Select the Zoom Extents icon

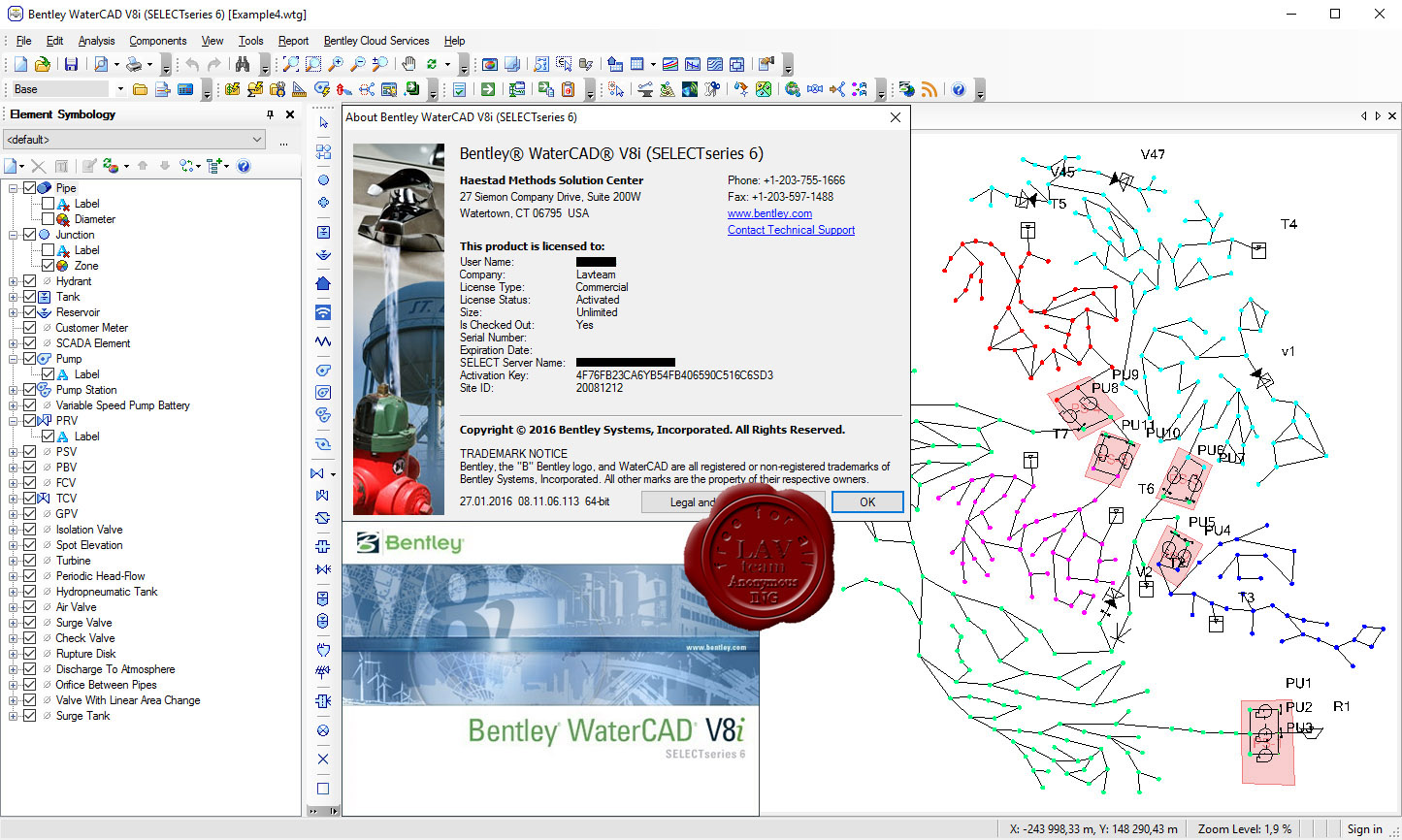(x=290, y=64)
